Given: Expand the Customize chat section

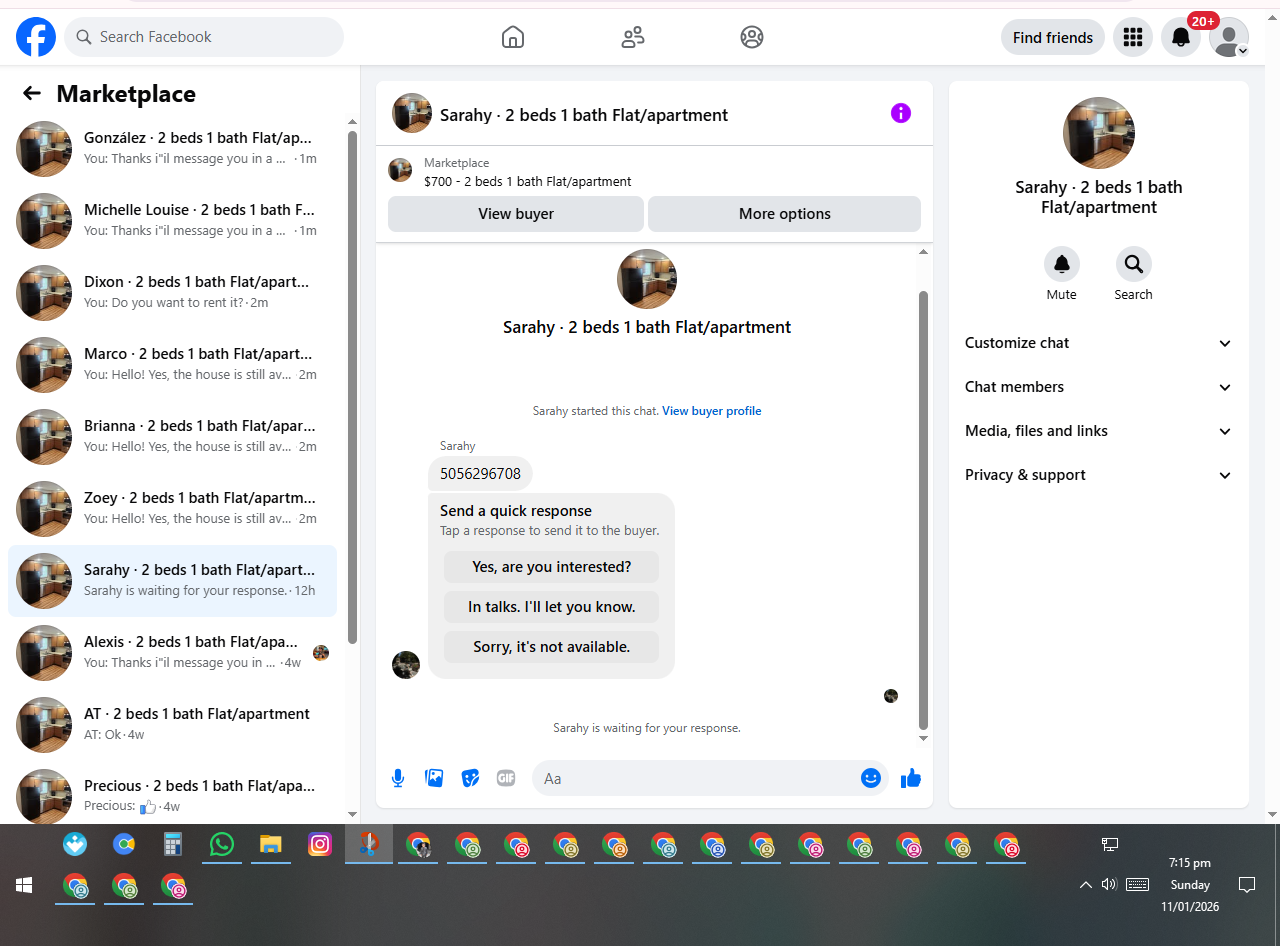Looking at the screenshot, I should click(1099, 343).
